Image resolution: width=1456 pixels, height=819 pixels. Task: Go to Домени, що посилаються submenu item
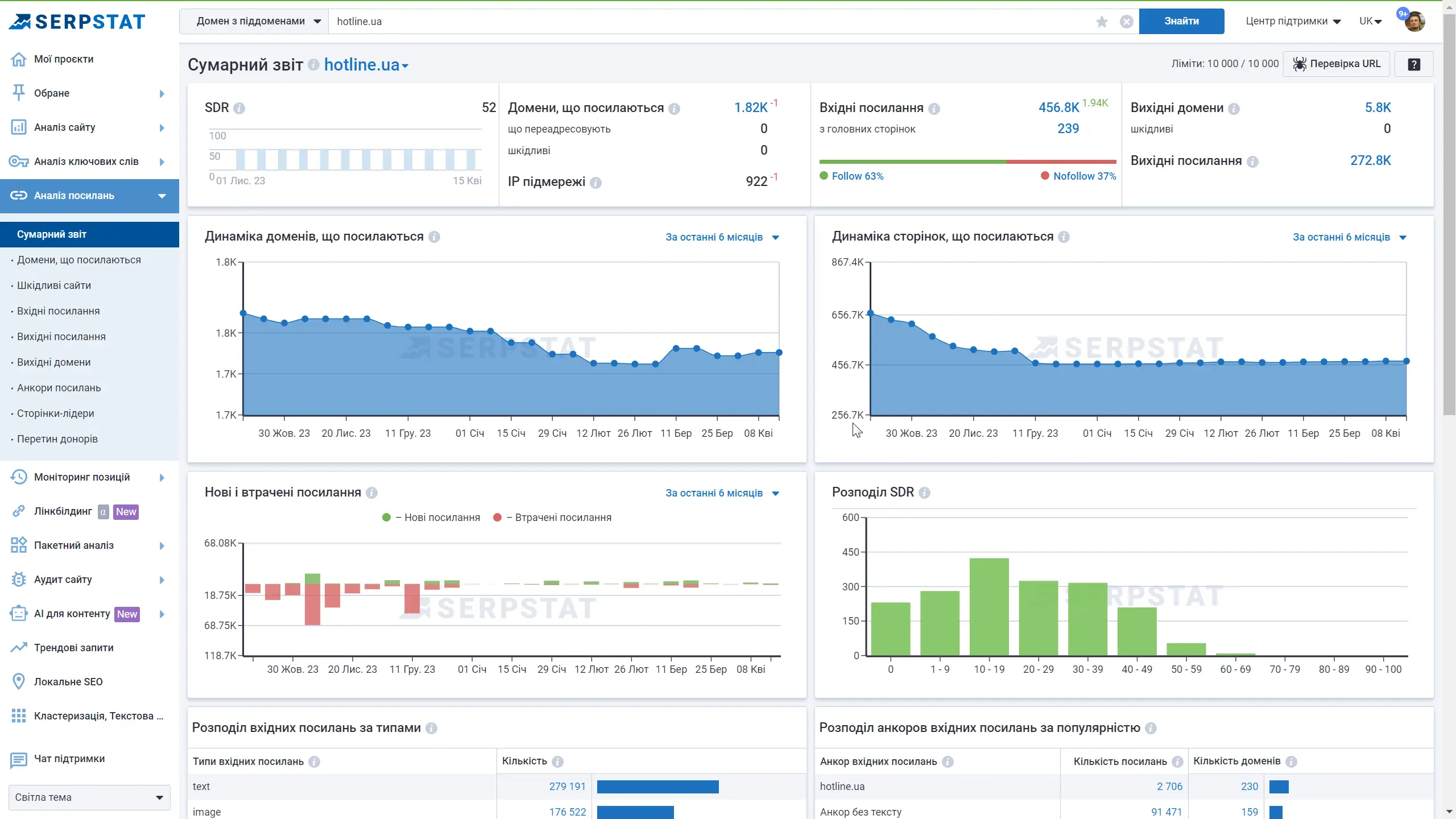click(79, 260)
